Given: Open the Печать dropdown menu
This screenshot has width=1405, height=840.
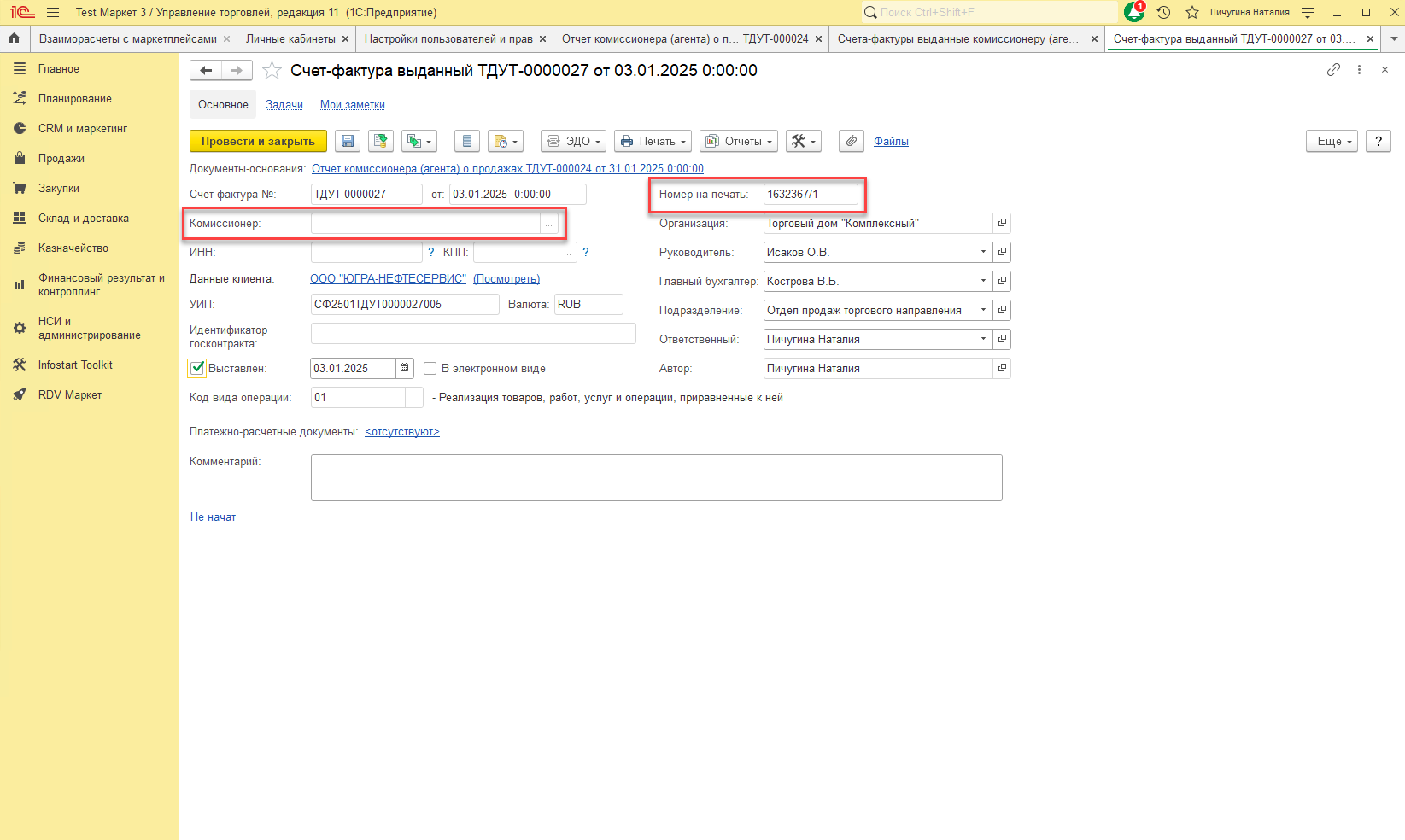Looking at the screenshot, I should click(653, 142).
